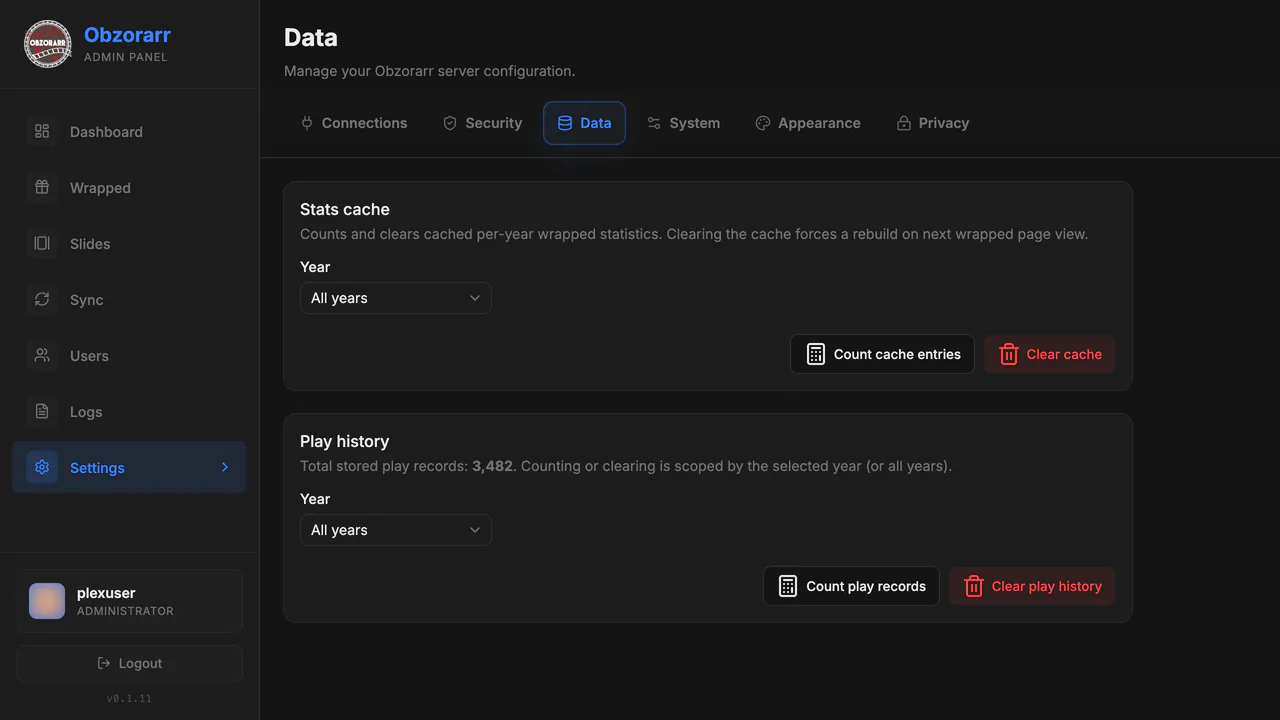Click the trash icon on Clear cache
Image resolution: width=1280 pixels, height=720 pixels.
point(1009,354)
